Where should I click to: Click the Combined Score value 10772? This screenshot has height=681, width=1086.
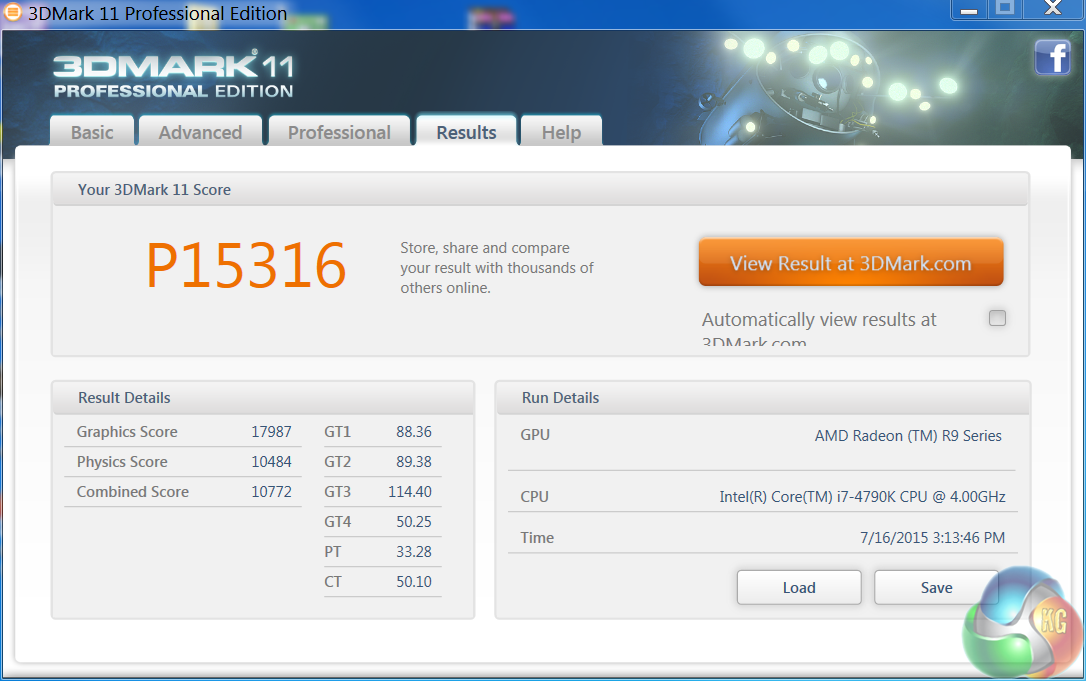pos(271,491)
